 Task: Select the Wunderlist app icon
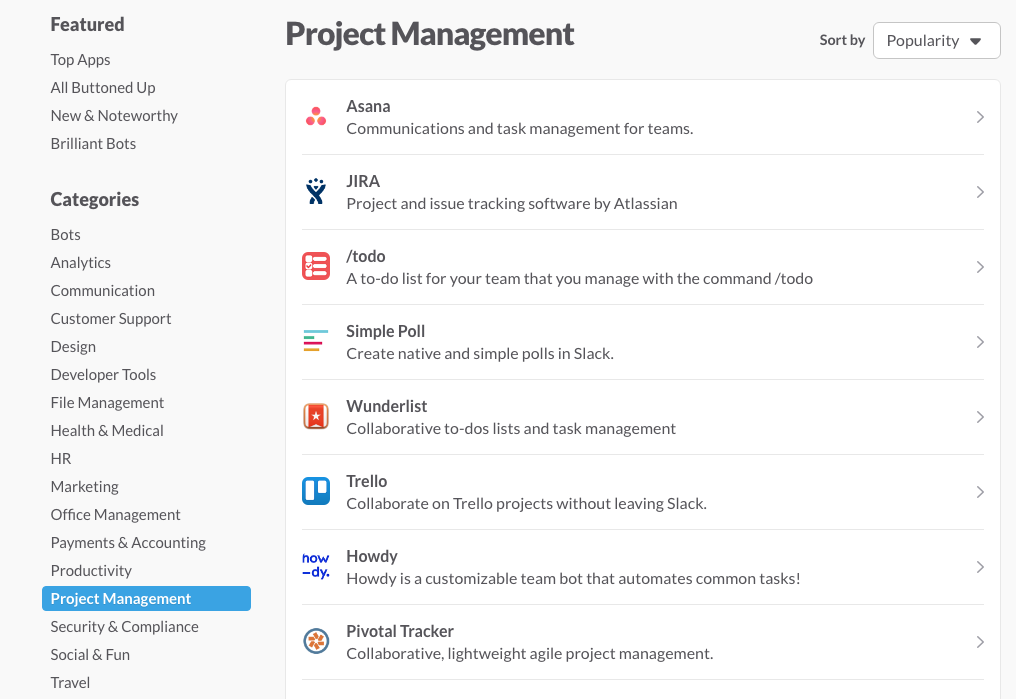click(x=316, y=416)
